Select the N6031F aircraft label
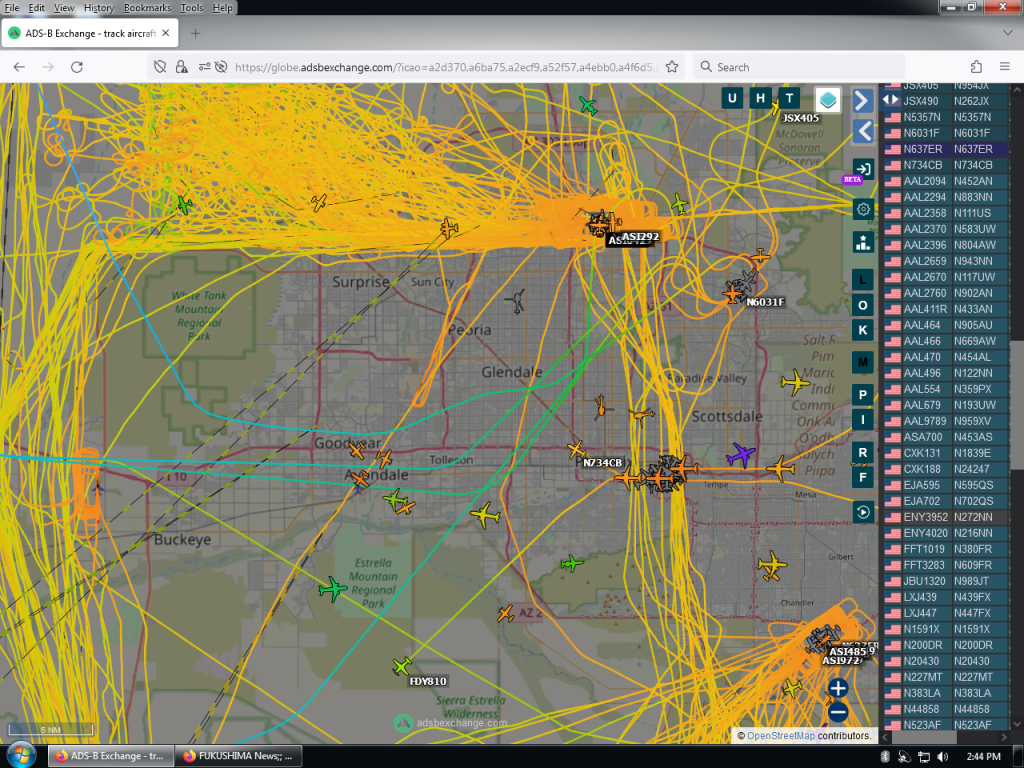 [x=765, y=302]
